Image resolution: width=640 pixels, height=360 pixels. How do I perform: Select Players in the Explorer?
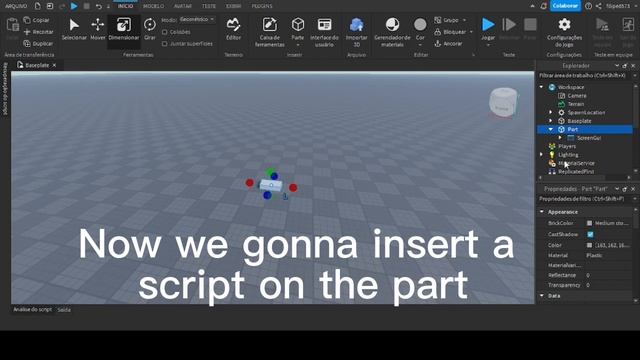567,146
